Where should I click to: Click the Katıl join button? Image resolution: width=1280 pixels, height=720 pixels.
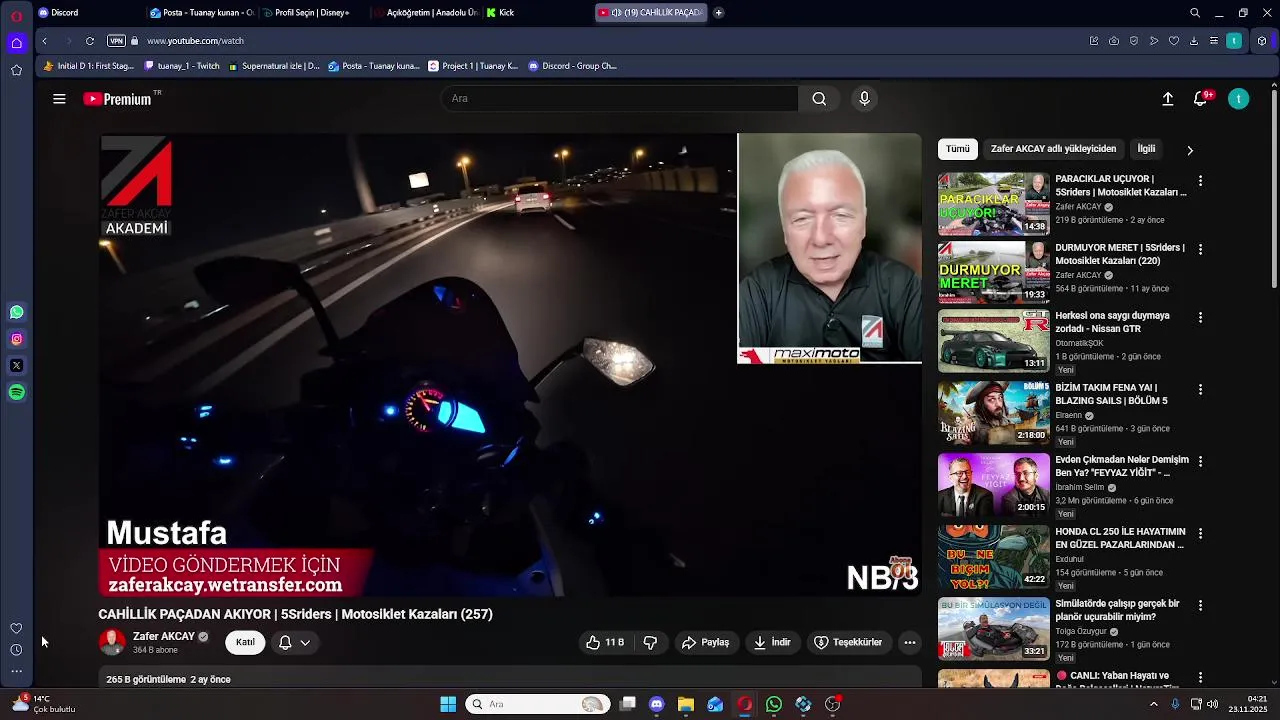point(245,642)
